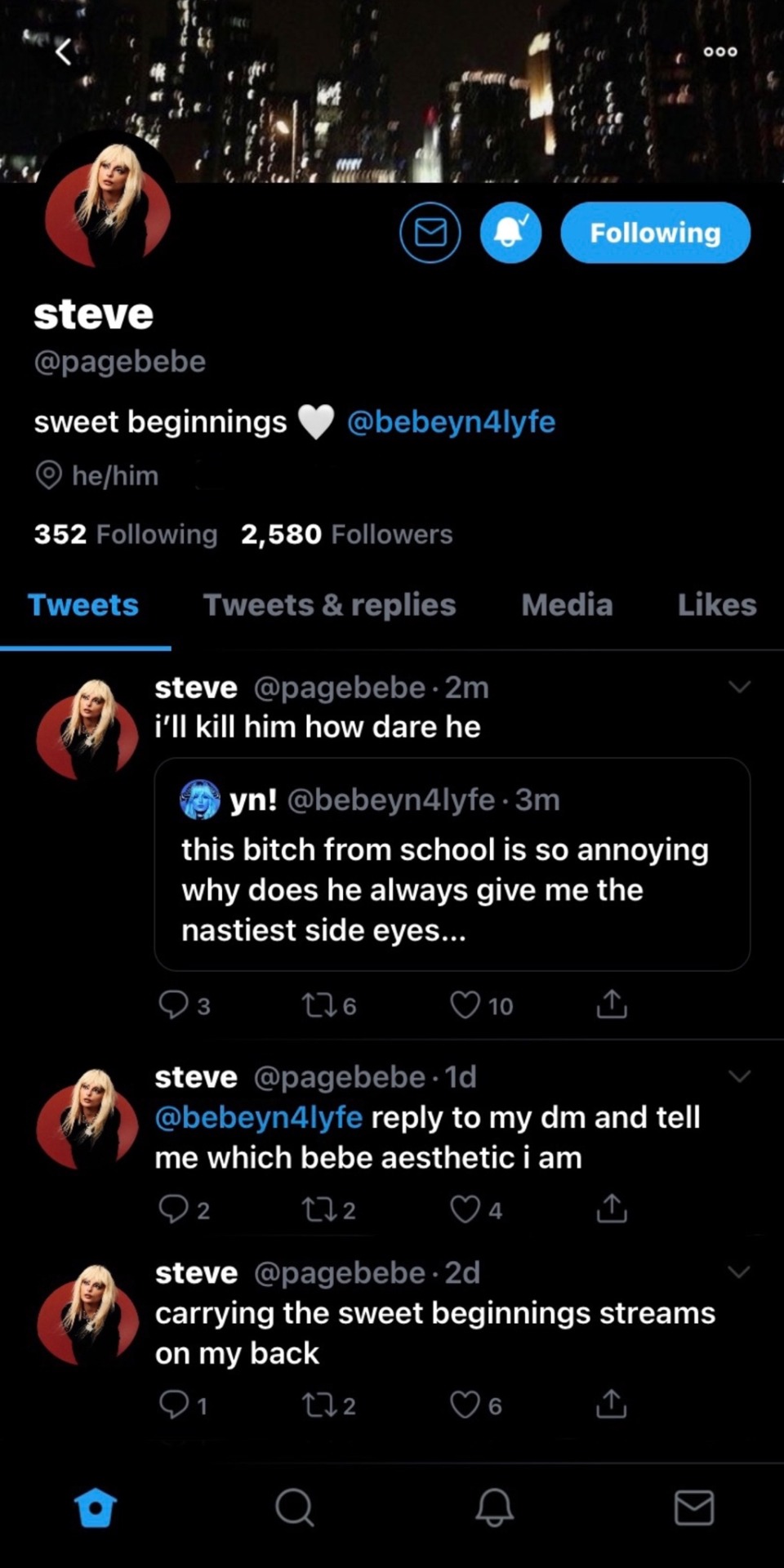Toggle tweet notifications bell for steve
784x1568 pixels.
point(511,233)
